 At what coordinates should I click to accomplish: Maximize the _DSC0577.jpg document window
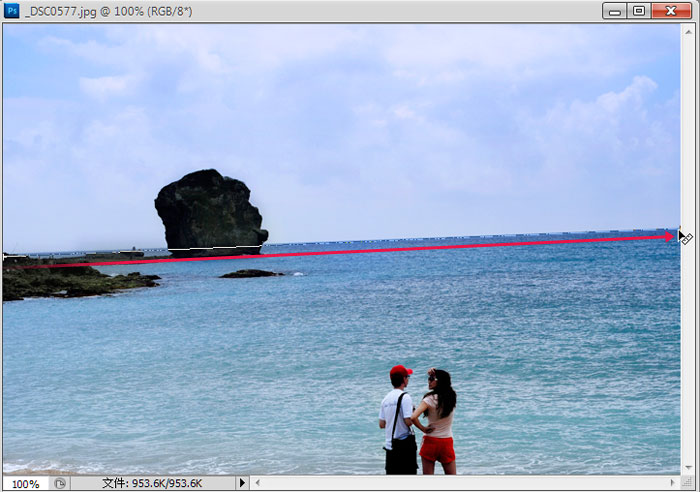(x=639, y=11)
